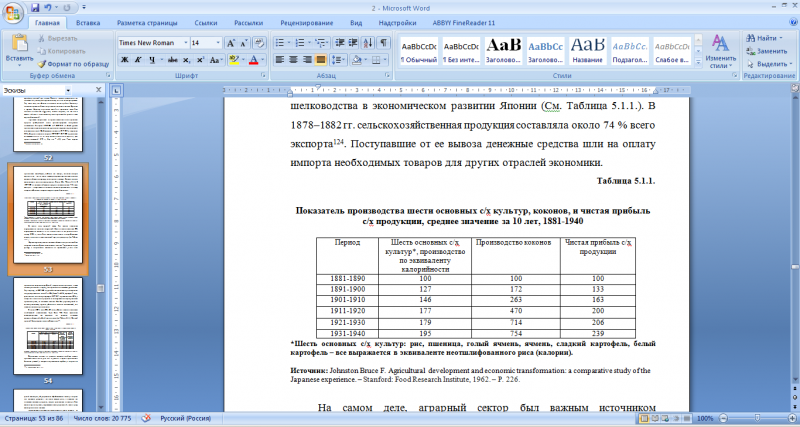Click zoom out minus button
The height and width of the screenshot is (427, 800).
[x=723, y=418]
